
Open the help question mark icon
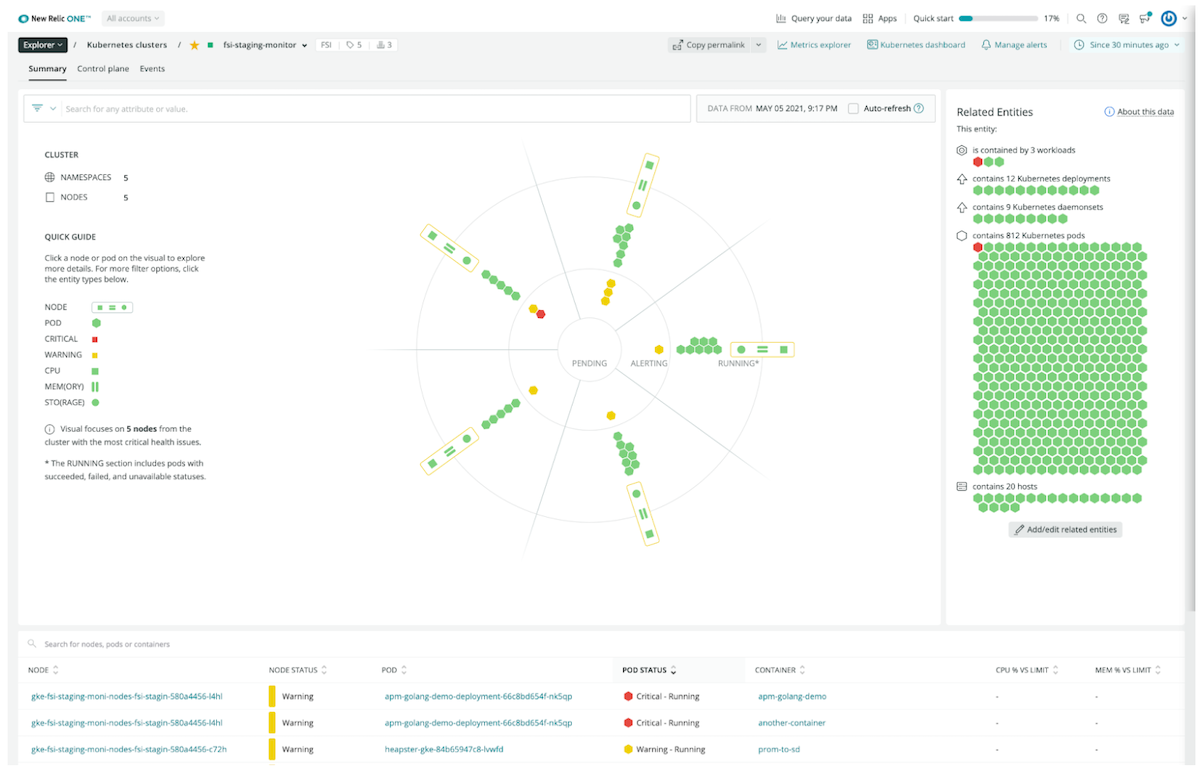[x=1102, y=18]
